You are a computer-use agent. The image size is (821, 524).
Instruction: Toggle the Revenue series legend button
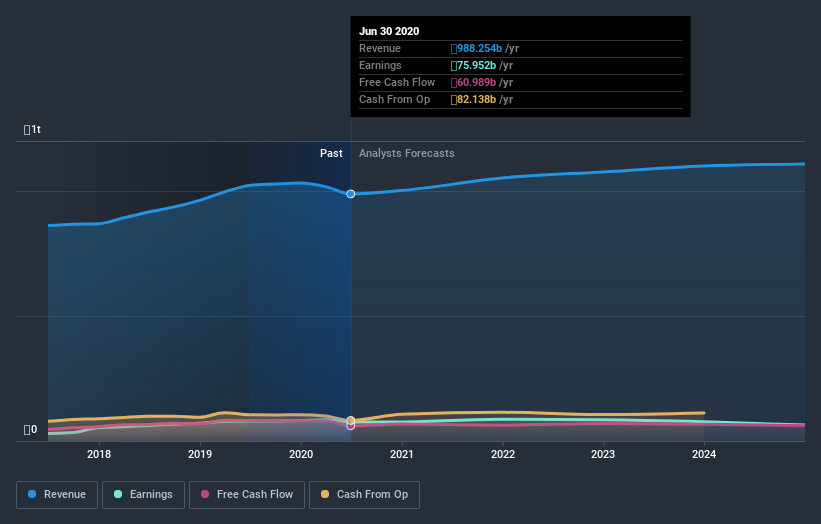coord(57,495)
